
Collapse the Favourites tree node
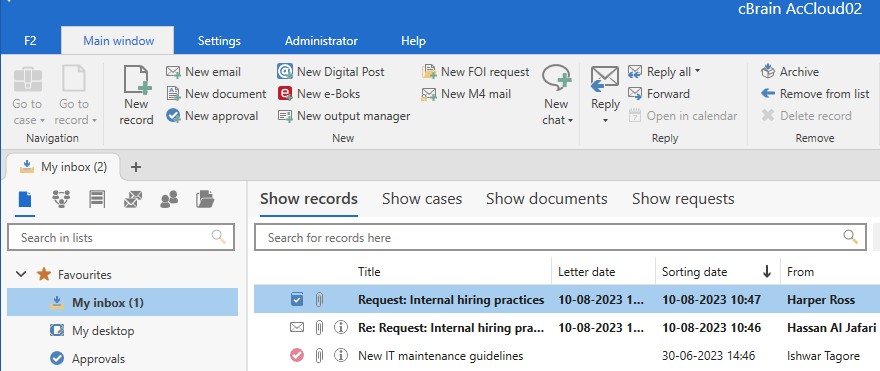(x=21, y=274)
